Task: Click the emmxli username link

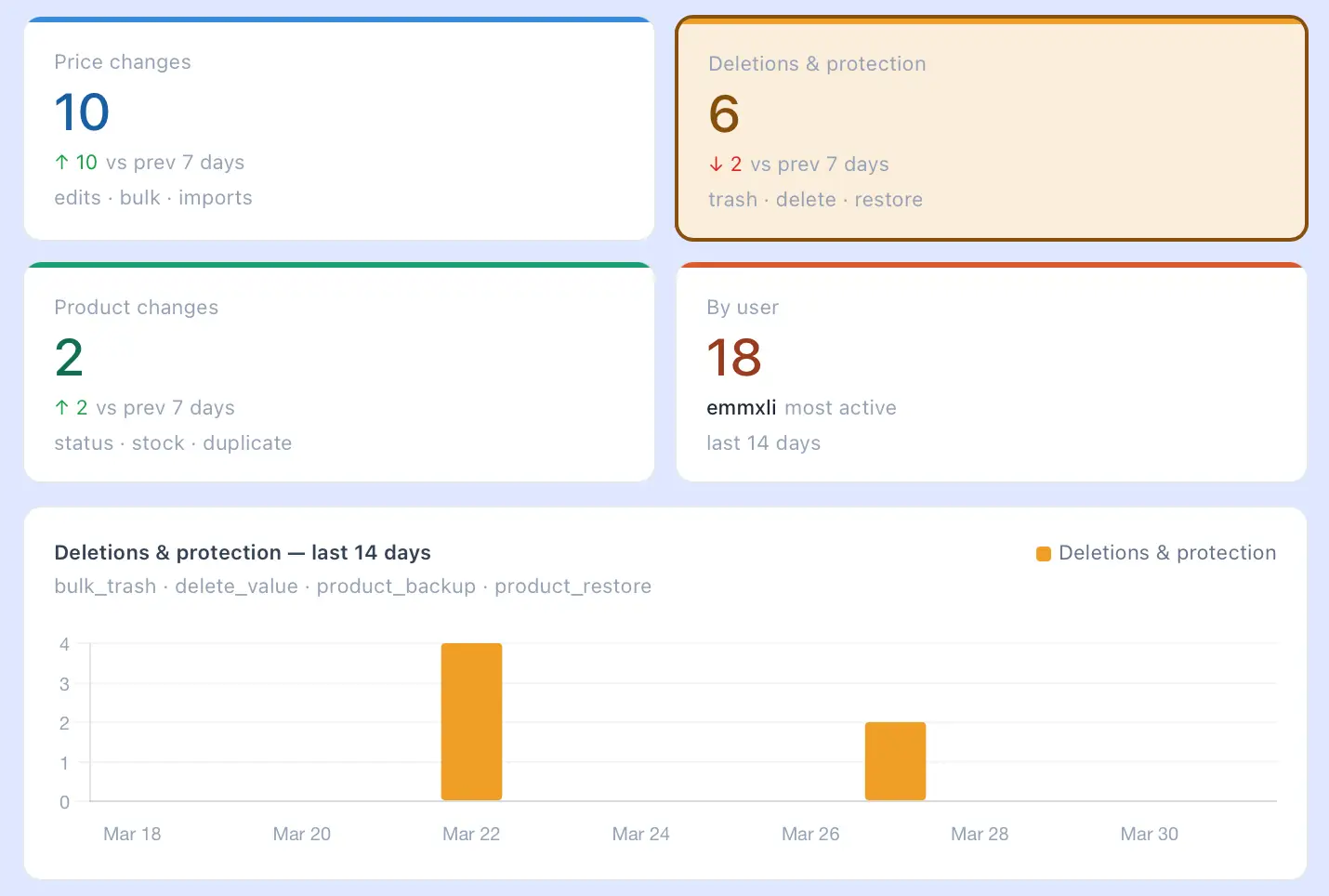Action: pyautogui.click(x=741, y=408)
